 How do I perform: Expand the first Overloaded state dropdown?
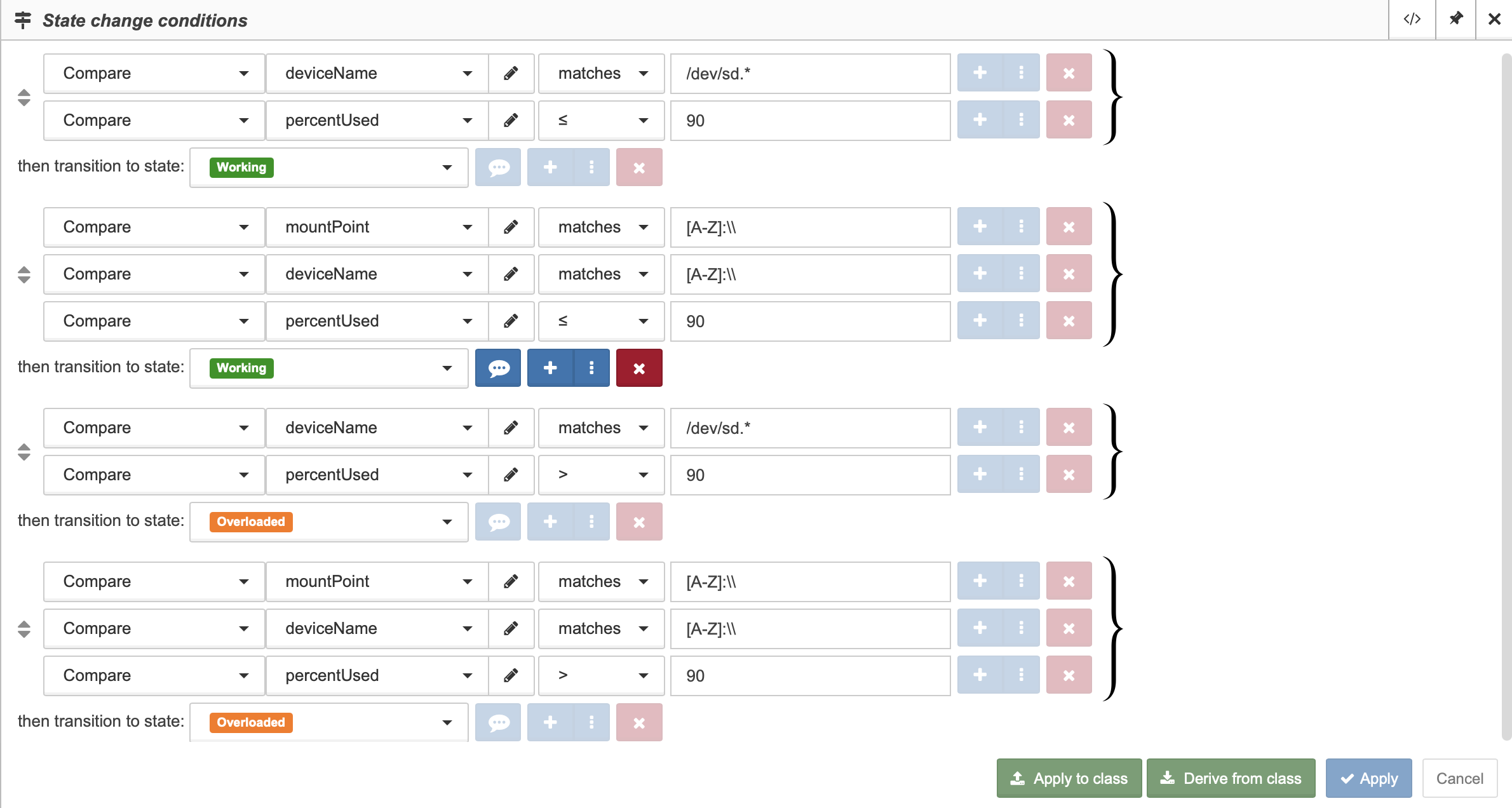[329, 522]
